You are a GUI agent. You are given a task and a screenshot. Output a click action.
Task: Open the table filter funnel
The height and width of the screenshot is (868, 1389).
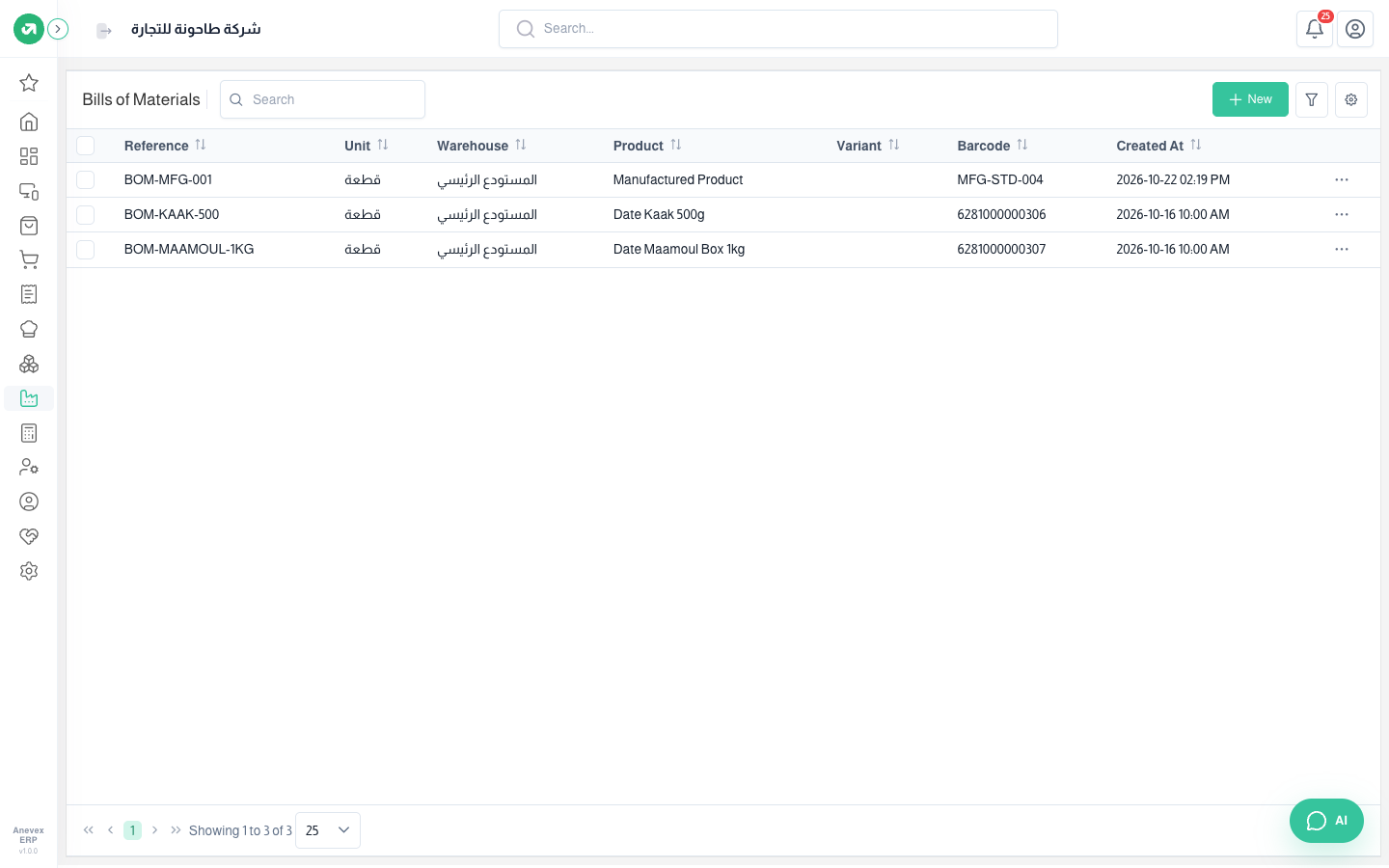(x=1312, y=99)
